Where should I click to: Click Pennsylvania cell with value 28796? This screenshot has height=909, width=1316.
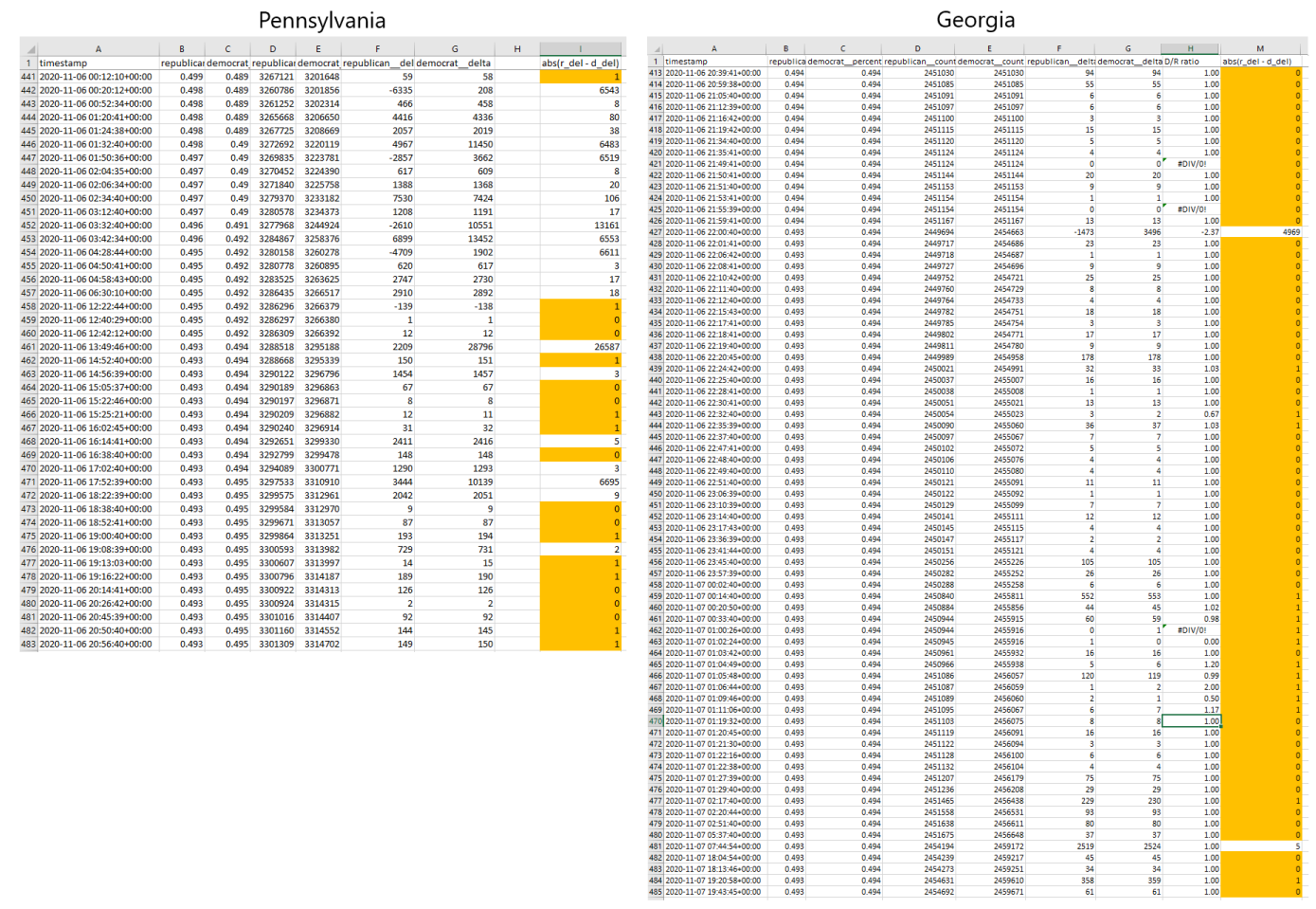tap(455, 347)
